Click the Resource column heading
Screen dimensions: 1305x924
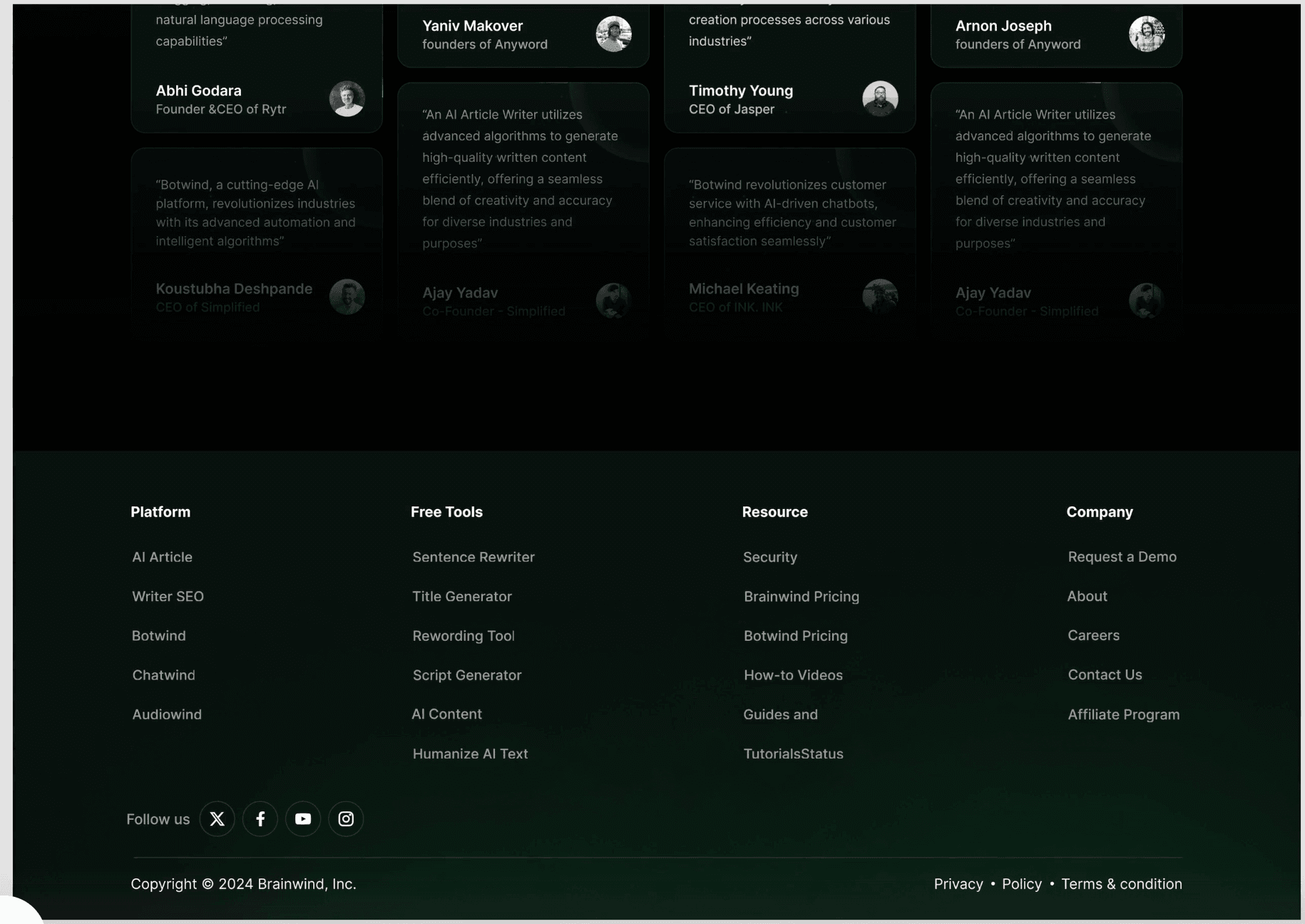point(775,512)
